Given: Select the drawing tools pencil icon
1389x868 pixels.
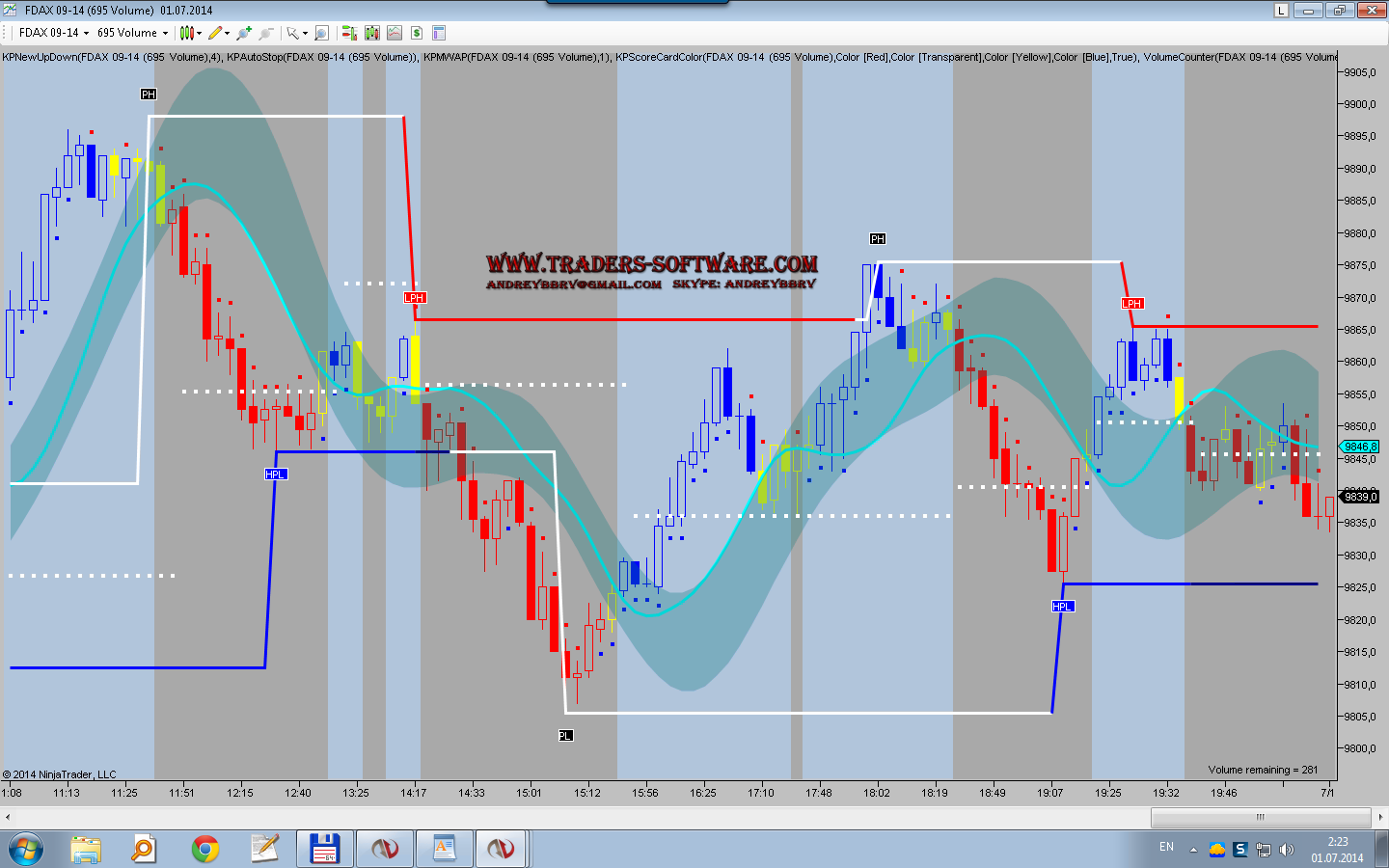Looking at the screenshot, I should [x=215, y=33].
